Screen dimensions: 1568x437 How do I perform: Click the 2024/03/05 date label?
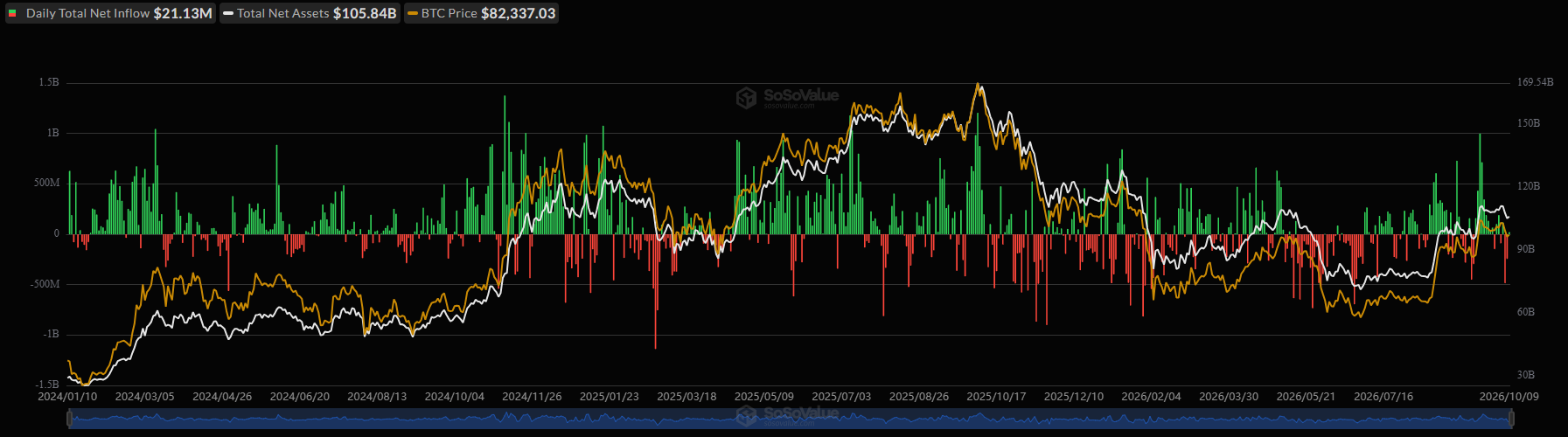[x=145, y=397]
